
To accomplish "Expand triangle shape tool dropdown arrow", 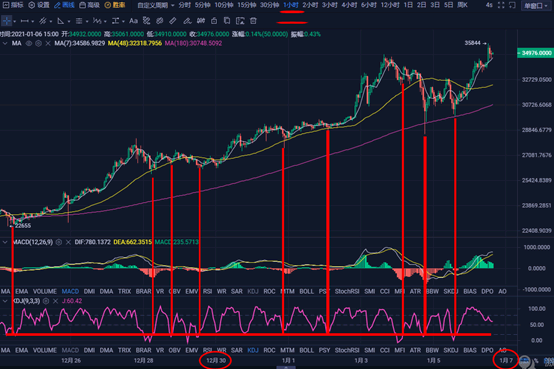I will 69,22.
